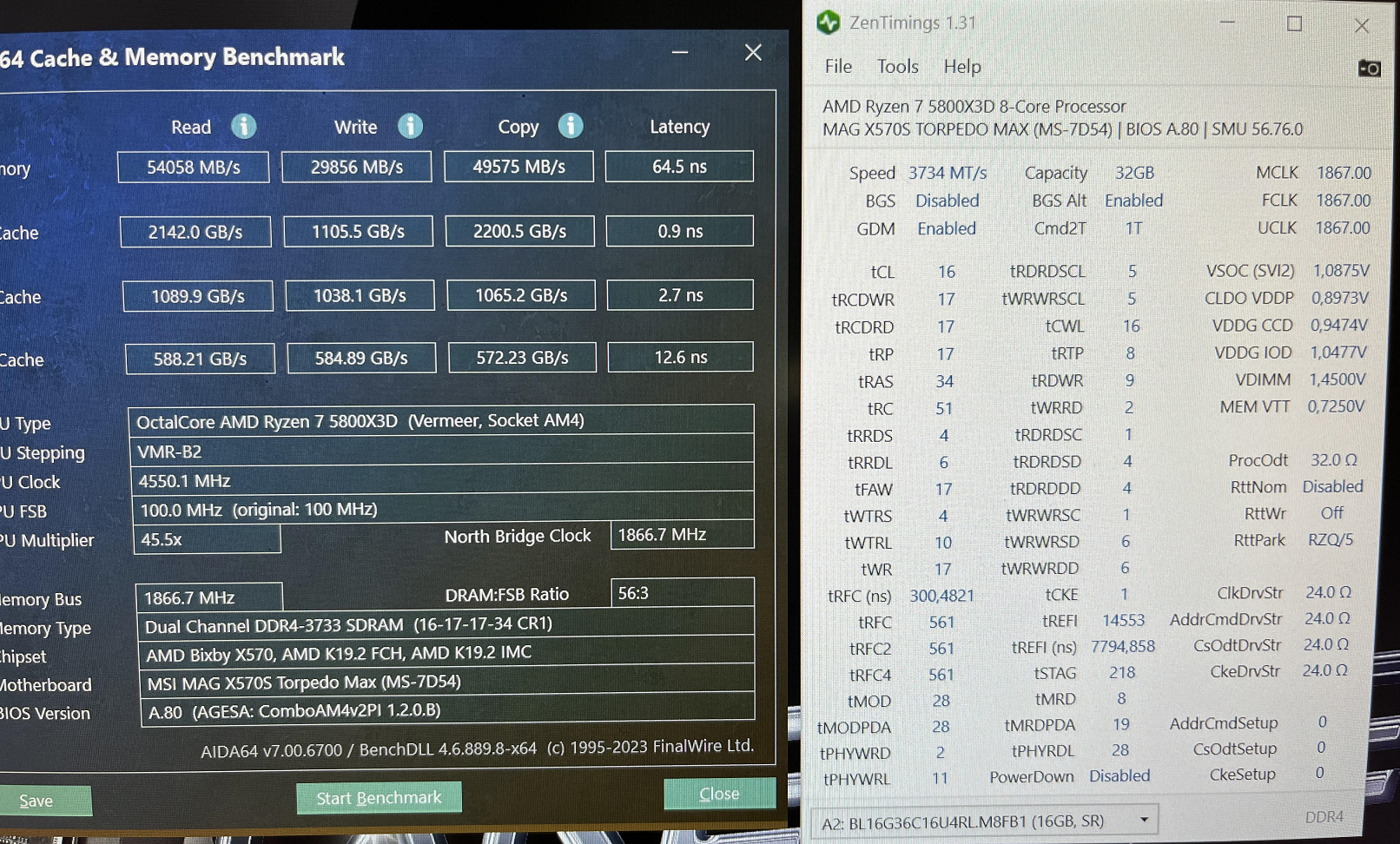
Task: Click the ProcOdt value 32.0 Ω
Action: click(x=1334, y=459)
